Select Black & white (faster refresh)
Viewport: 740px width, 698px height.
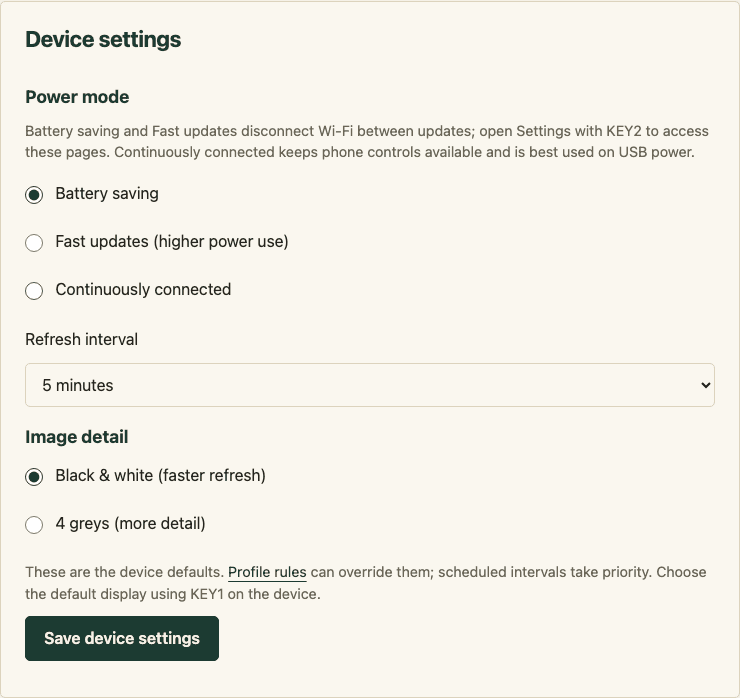pyautogui.click(x=34, y=476)
